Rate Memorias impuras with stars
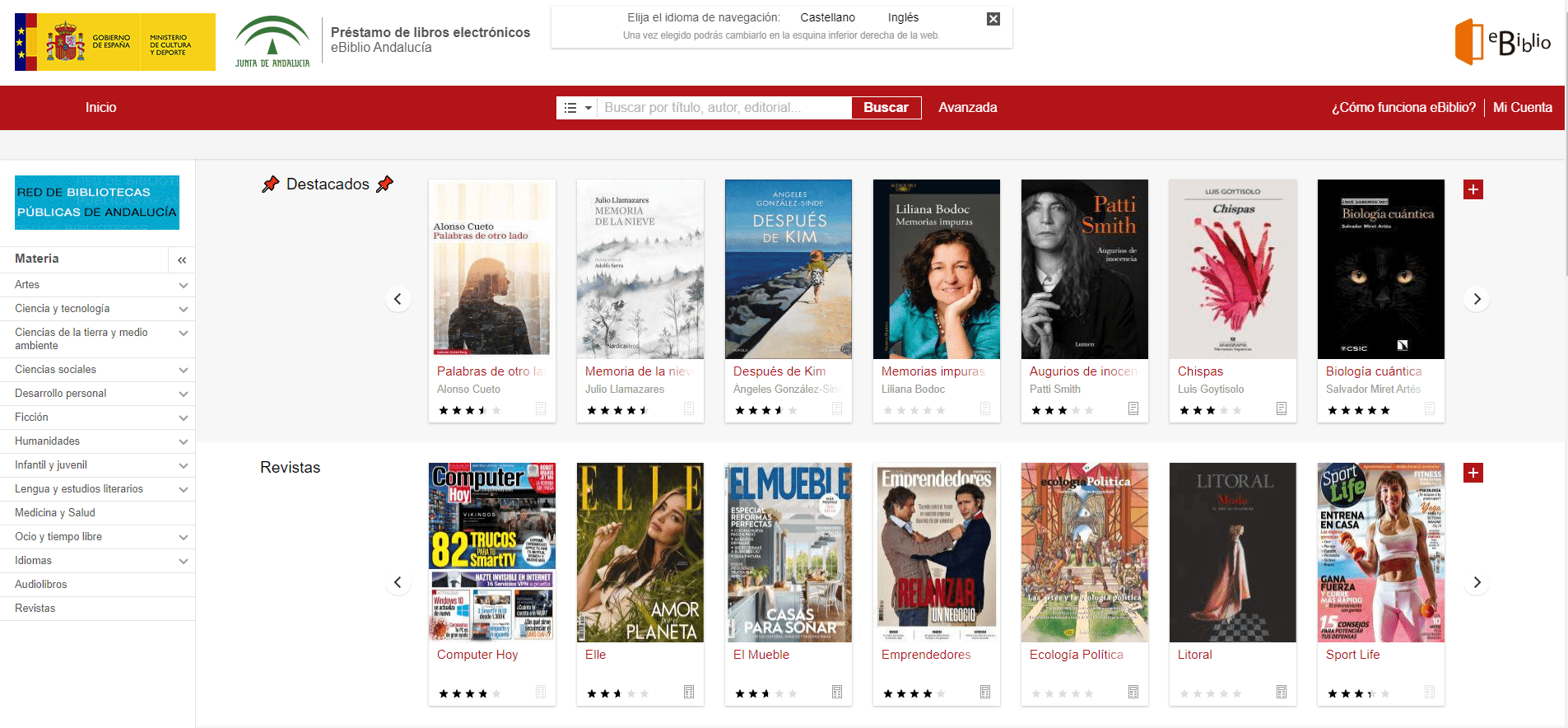This screenshot has height=728, width=1568. (914, 410)
